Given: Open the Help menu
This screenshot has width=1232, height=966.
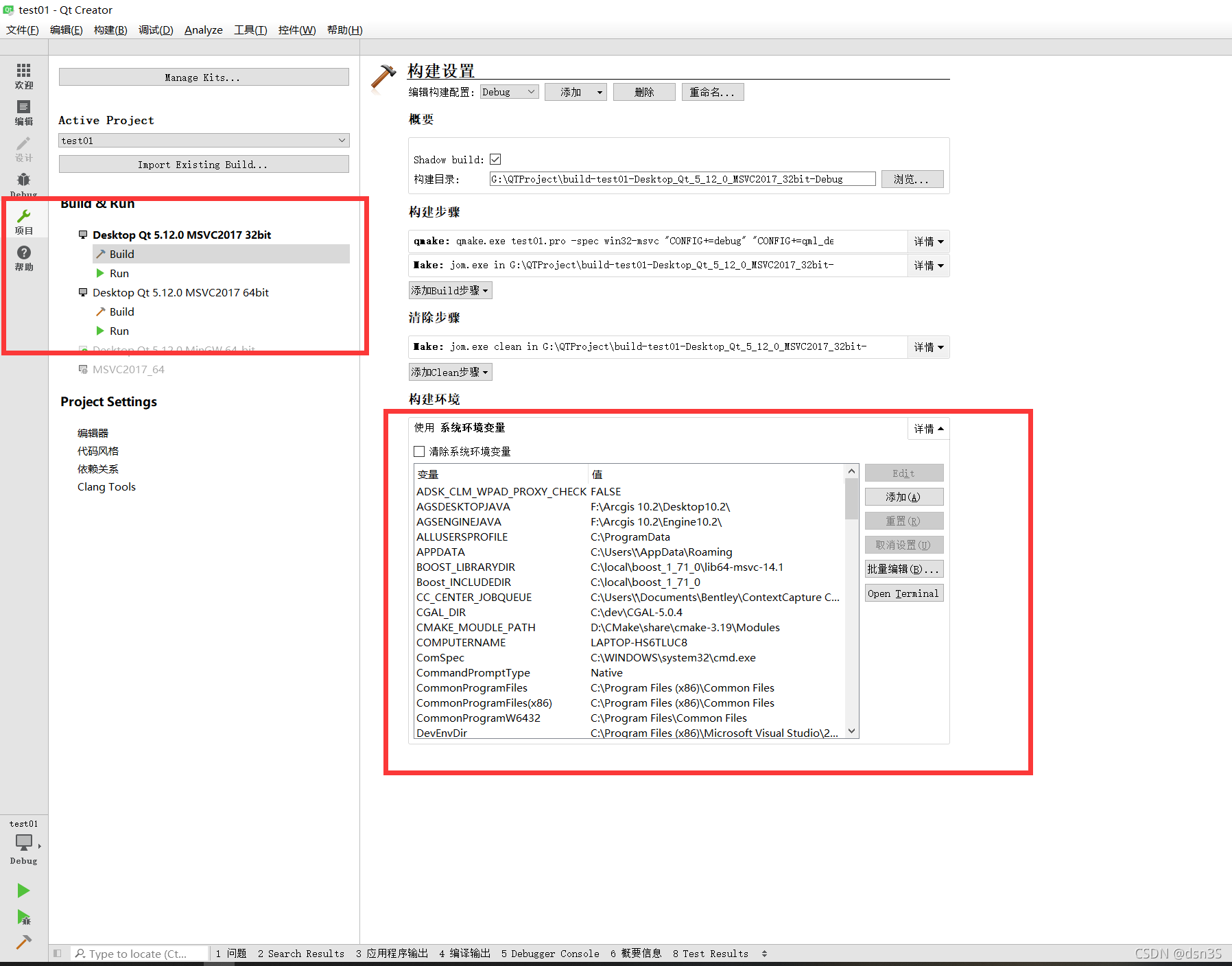Looking at the screenshot, I should (x=344, y=30).
